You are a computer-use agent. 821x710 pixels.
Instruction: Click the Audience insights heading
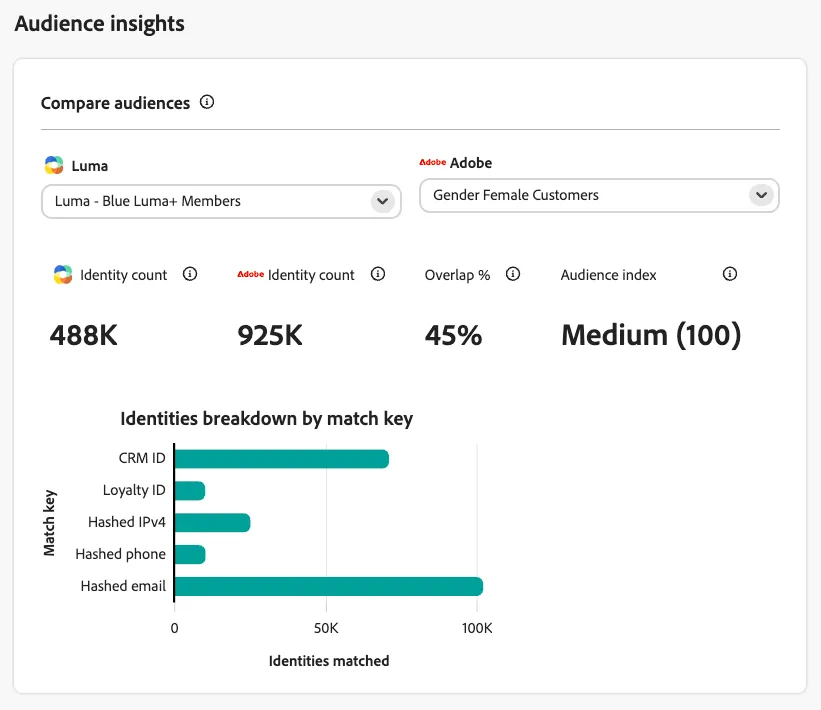pos(99,24)
